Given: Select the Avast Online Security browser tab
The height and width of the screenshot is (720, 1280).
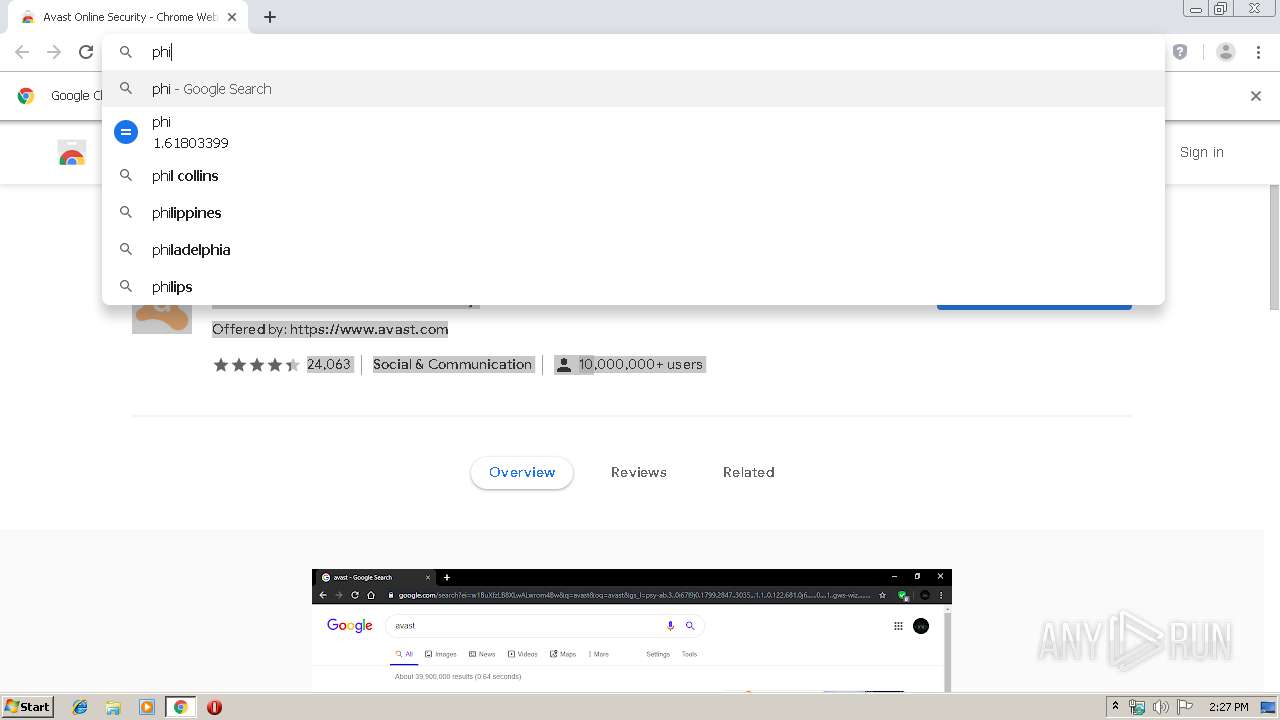Looking at the screenshot, I should [128, 17].
